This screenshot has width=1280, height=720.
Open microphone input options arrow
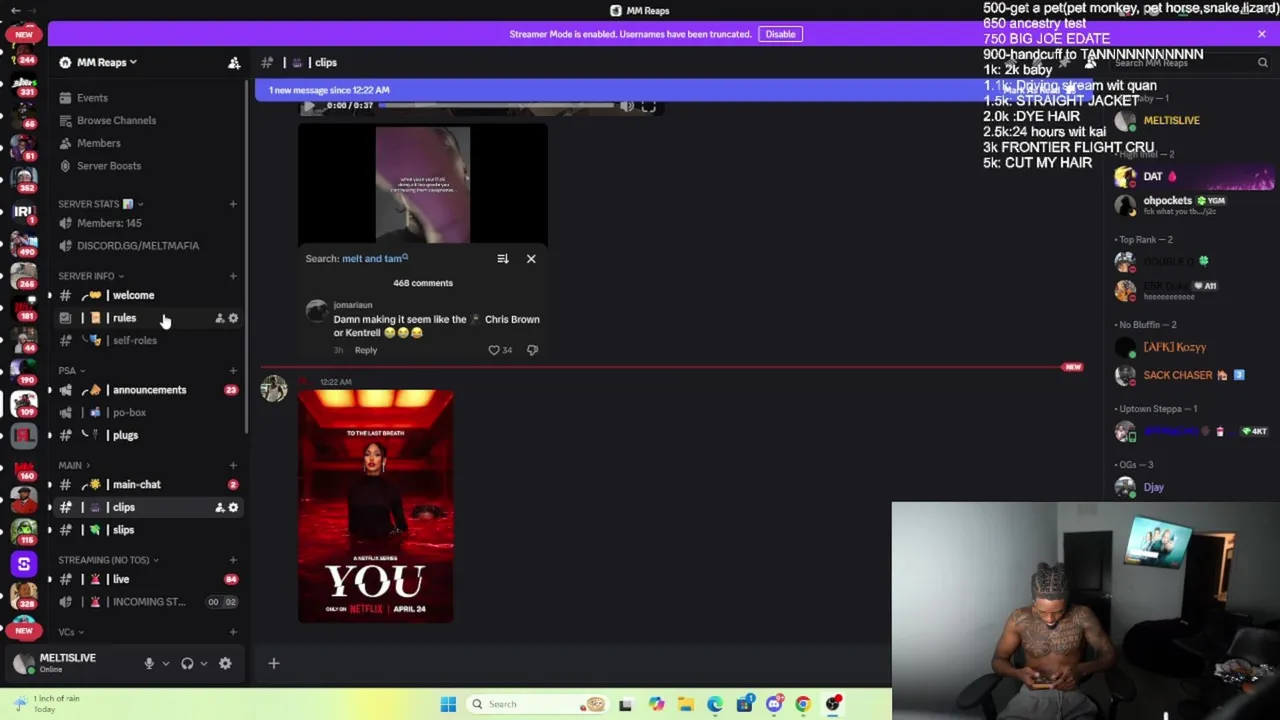pos(166,663)
